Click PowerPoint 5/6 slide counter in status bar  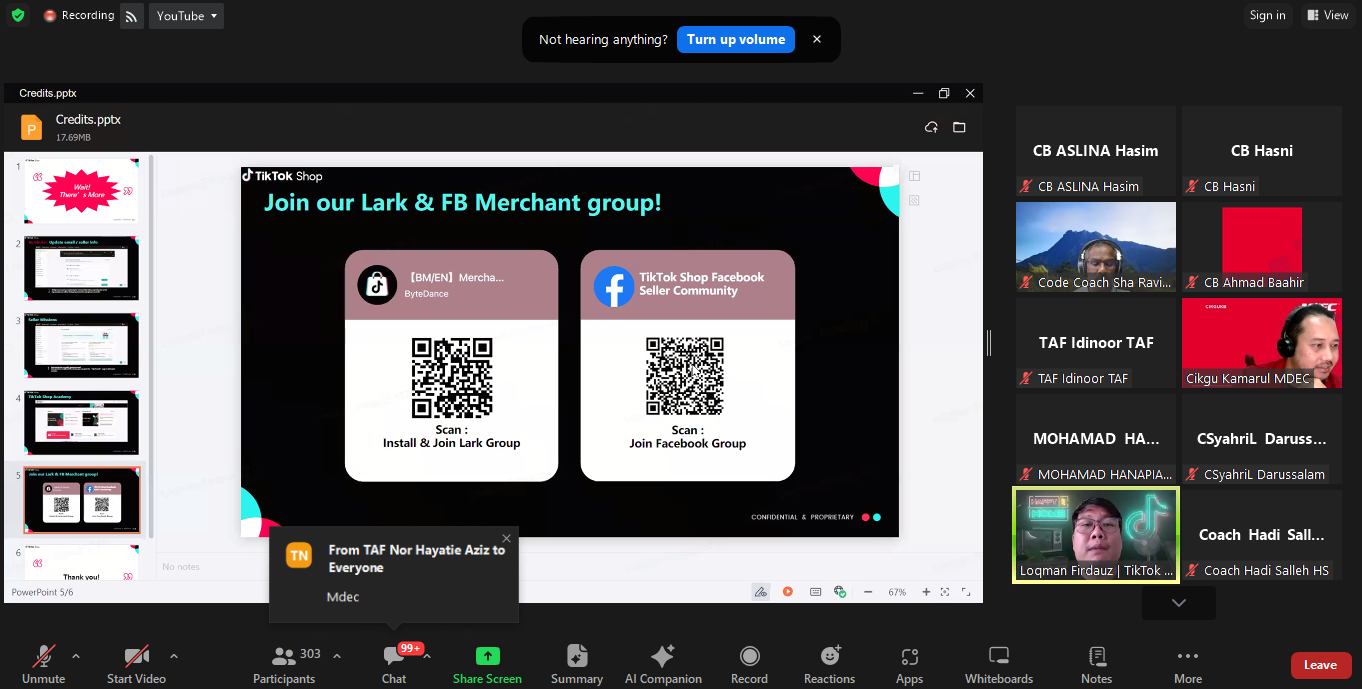click(x=42, y=592)
